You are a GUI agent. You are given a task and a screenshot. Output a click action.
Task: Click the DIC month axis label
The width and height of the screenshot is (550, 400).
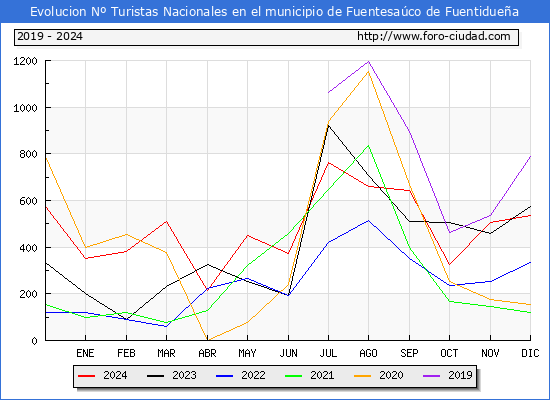530,353
